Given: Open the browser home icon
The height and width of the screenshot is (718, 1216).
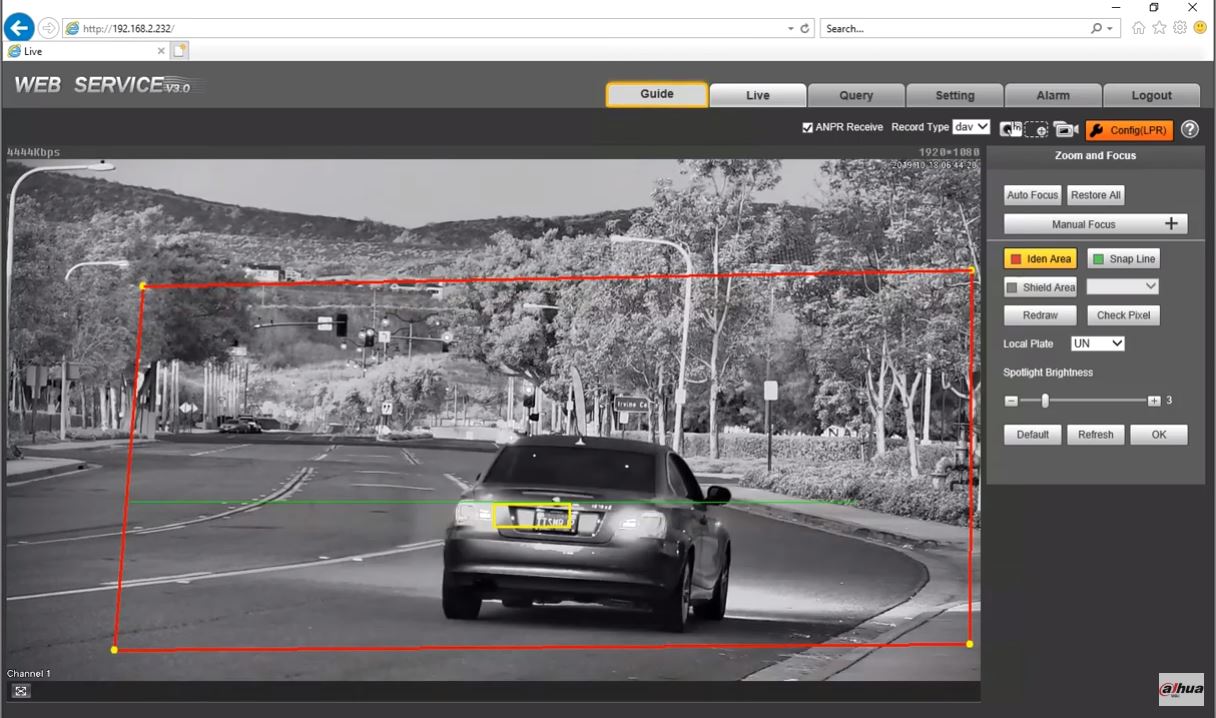Looking at the screenshot, I should click(x=1139, y=28).
